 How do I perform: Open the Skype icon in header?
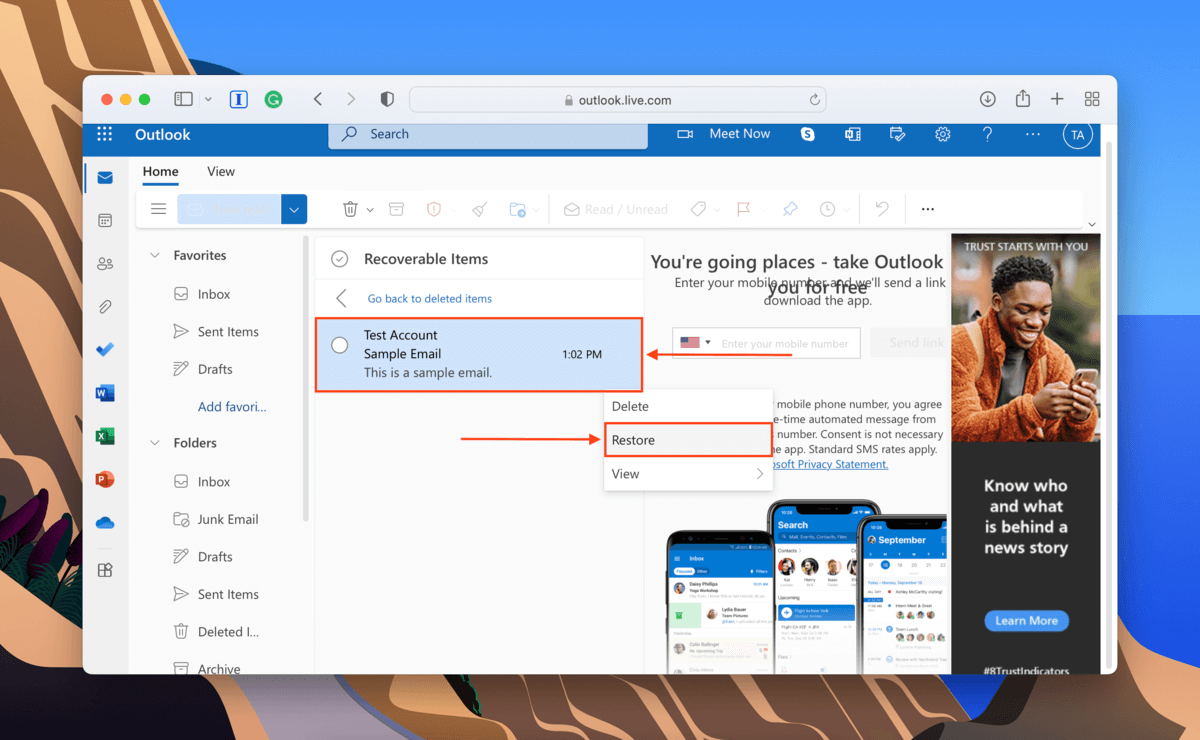807,134
